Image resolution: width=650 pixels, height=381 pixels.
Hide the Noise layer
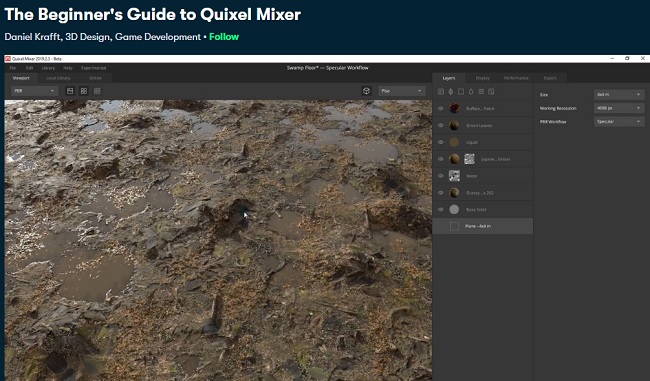[x=441, y=176]
